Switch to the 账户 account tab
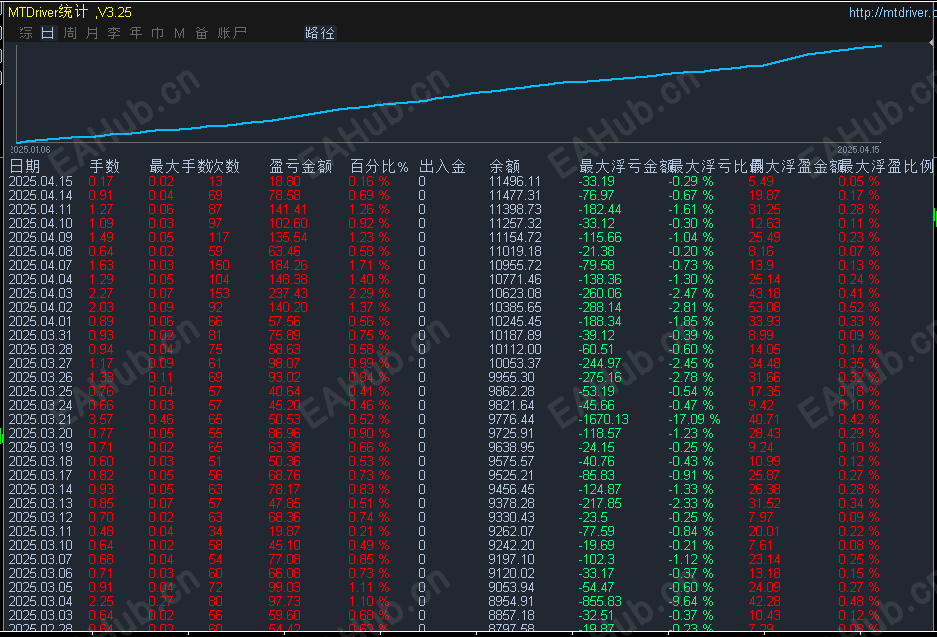Screen dimensions: 937x637 tap(232, 33)
